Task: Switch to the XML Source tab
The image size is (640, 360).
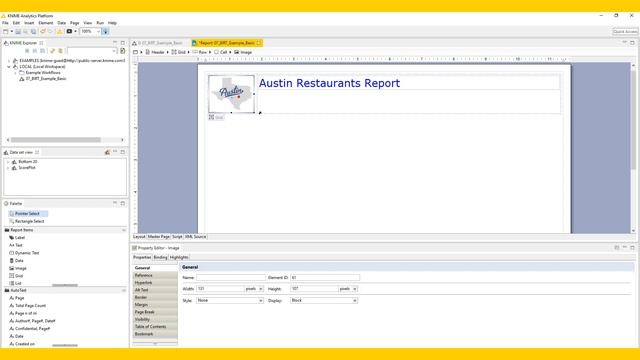Action: [196, 237]
